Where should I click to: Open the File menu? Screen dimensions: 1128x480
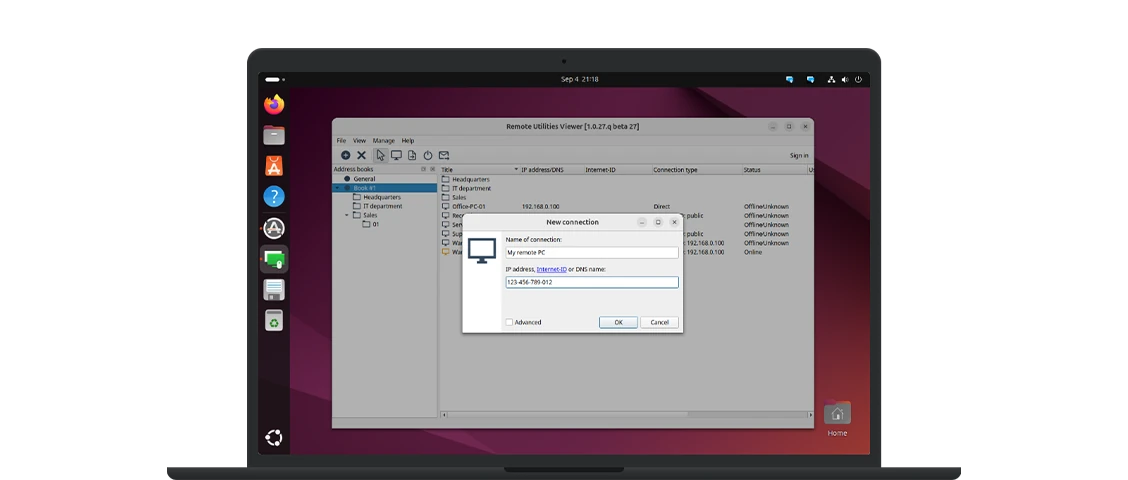pyautogui.click(x=341, y=141)
